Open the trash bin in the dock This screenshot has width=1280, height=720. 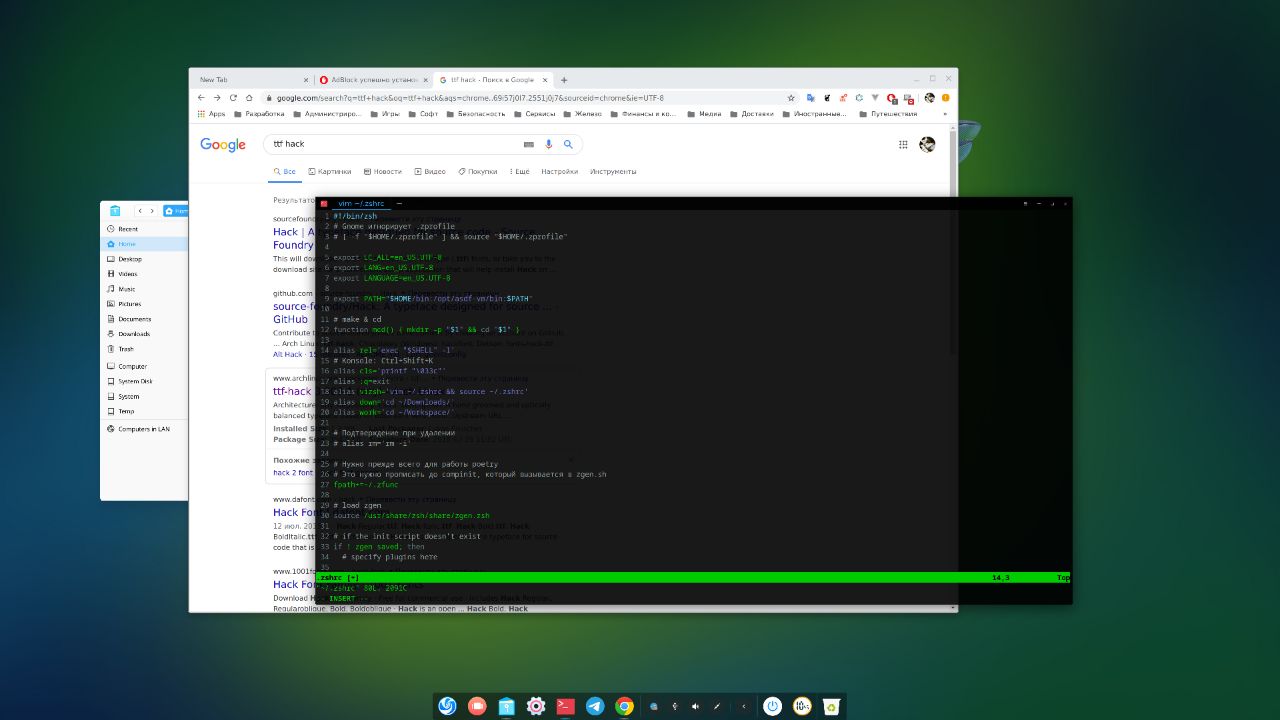[x=830, y=706]
